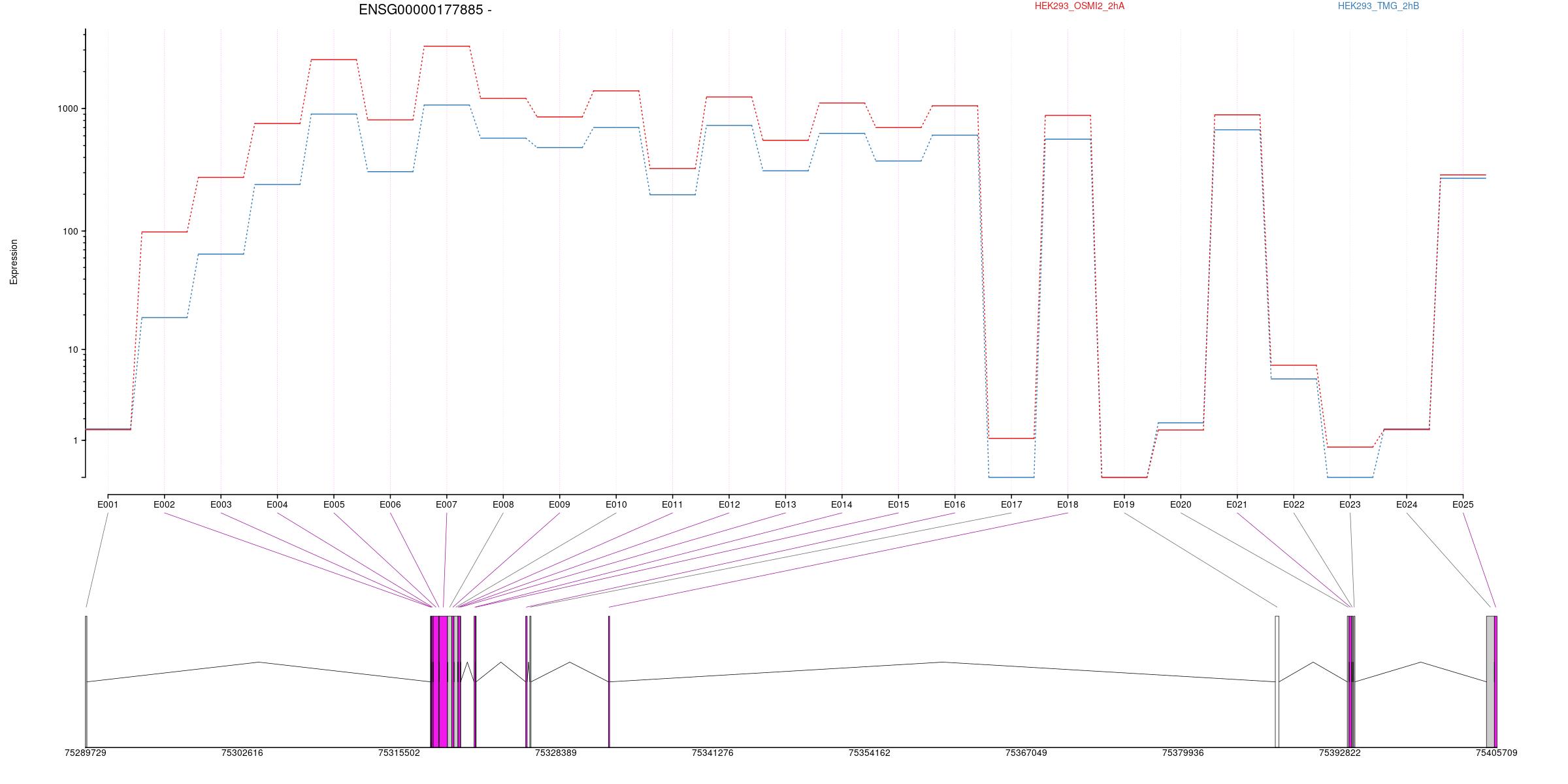This screenshot has height=784, width=1568.
Task: Click exon label E017
Action: [1011, 504]
